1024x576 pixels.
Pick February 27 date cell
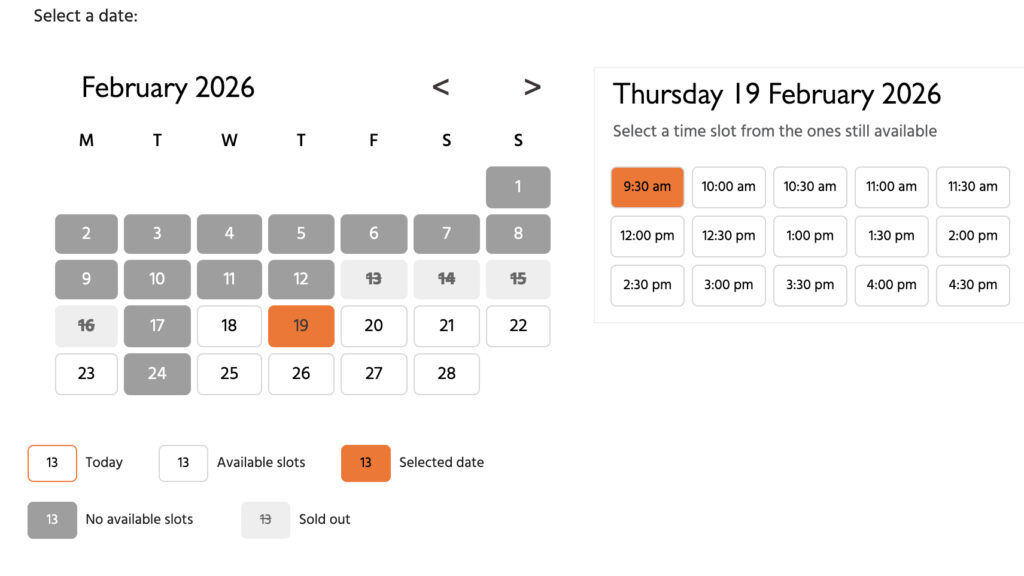click(374, 374)
